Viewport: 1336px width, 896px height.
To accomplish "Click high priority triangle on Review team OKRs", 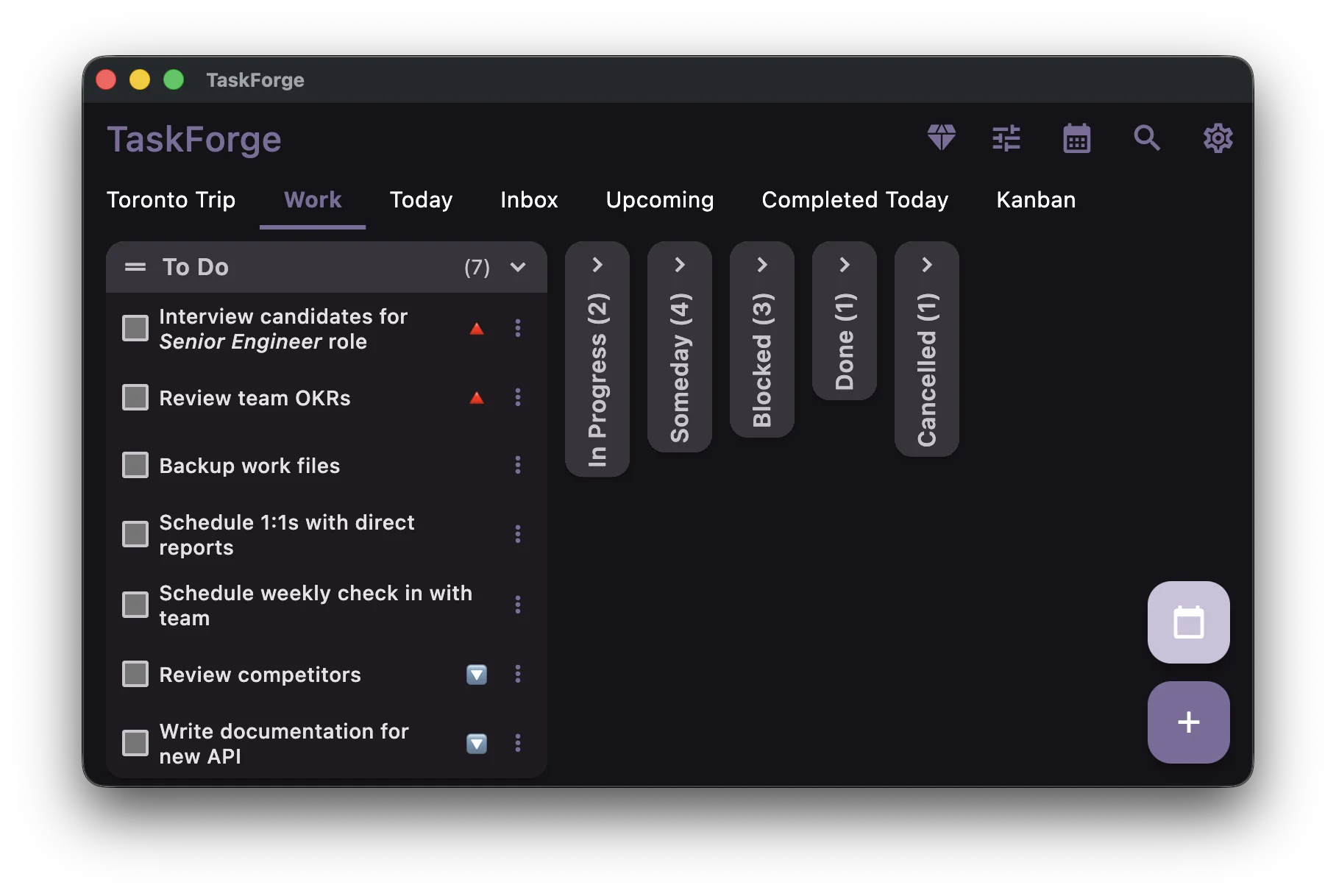I will click(477, 398).
